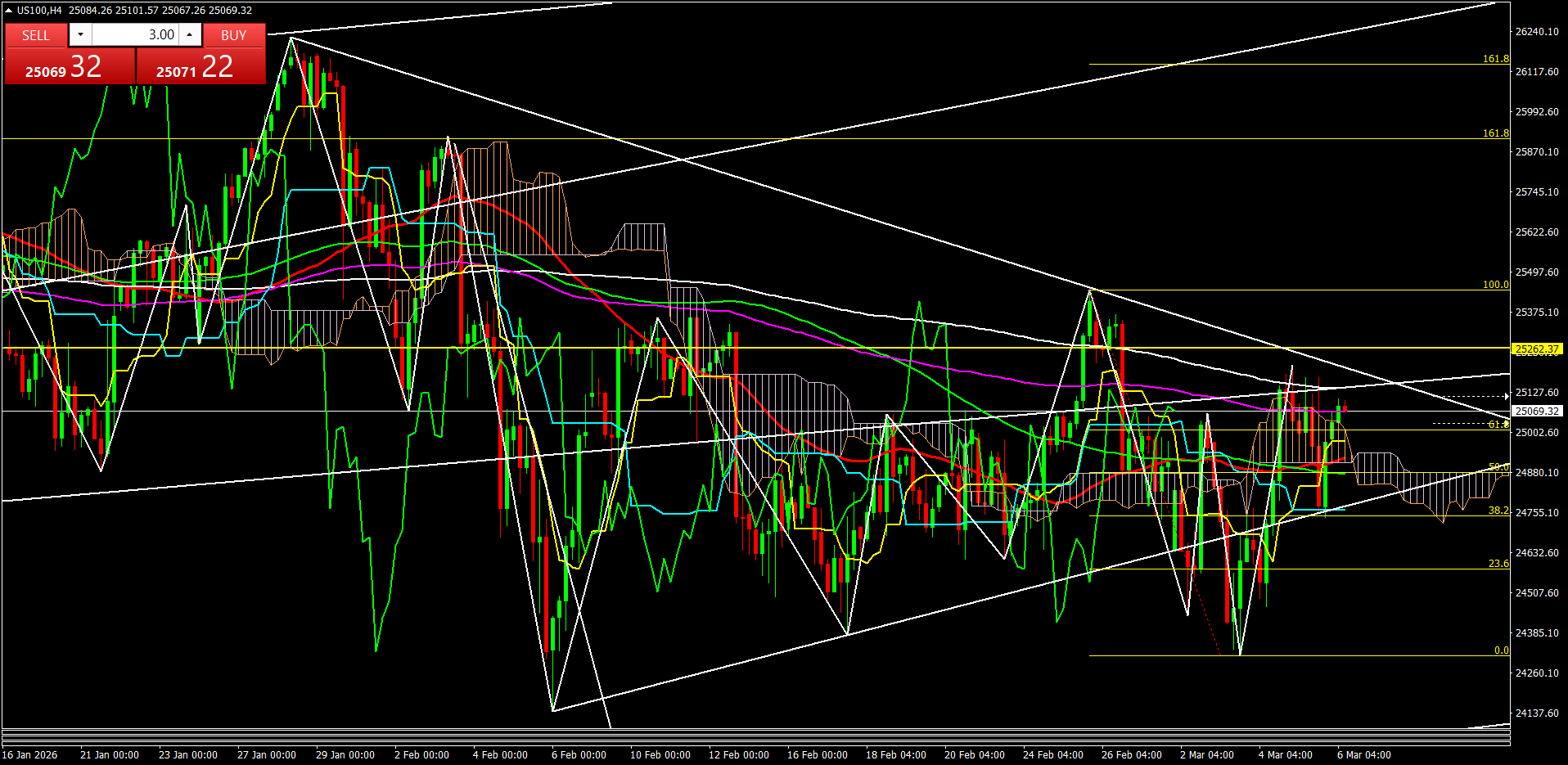Select the Fibonacci 100.0 level label
Image resolution: width=1568 pixels, height=765 pixels.
(x=1495, y=285)
